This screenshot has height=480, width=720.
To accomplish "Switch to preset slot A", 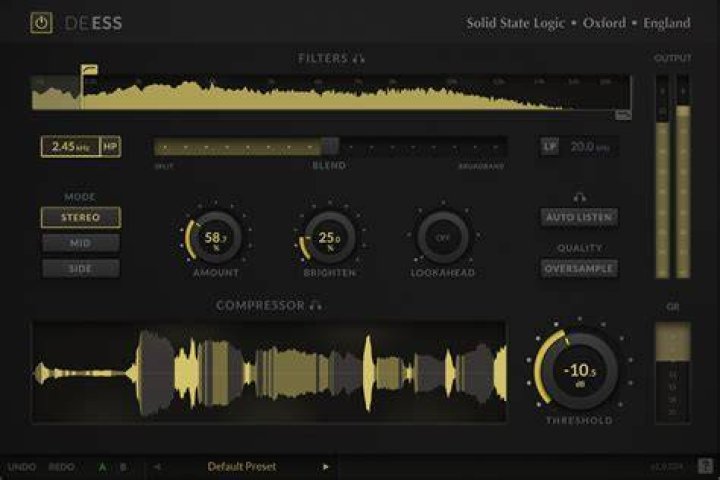I will [x=102, y=467].
